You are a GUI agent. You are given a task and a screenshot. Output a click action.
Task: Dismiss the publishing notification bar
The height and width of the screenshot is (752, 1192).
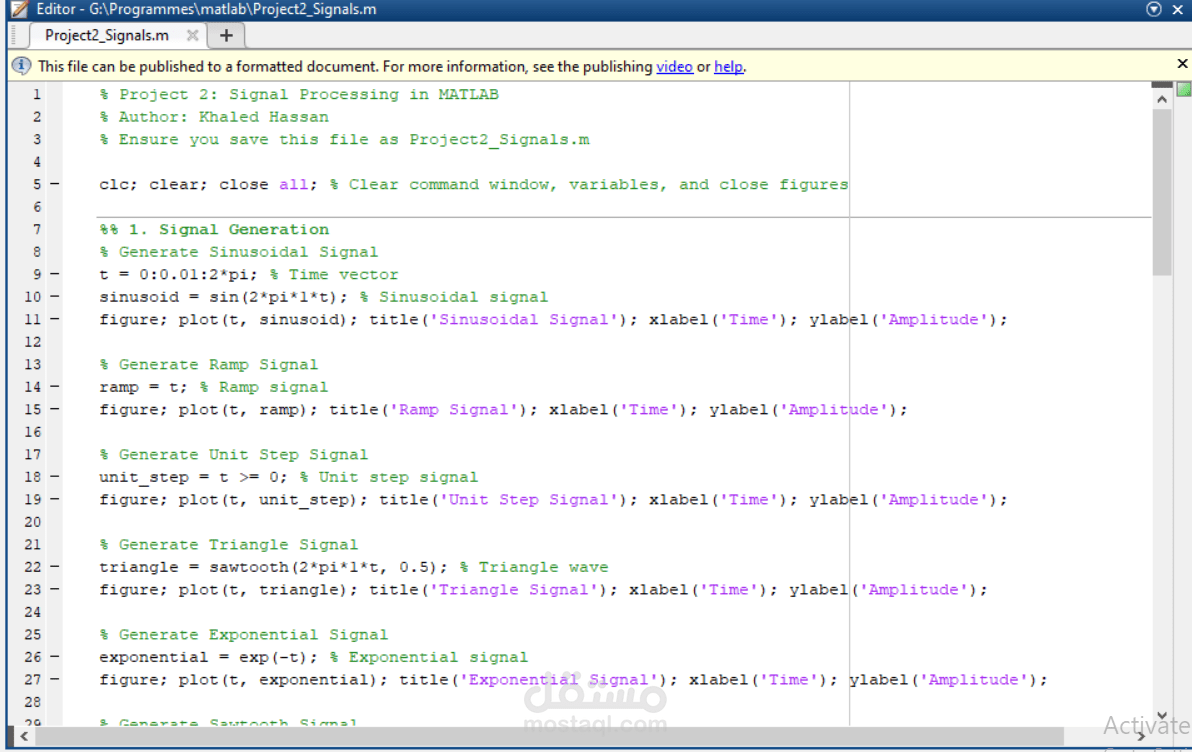[x=1182, y=62]
